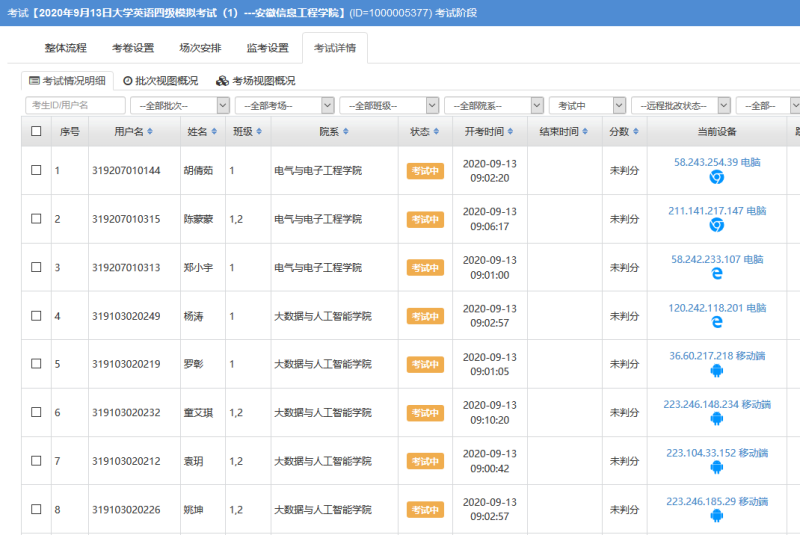Image resolution: width=800 pixels, height=536 pixels.
Task: Click the Chrome browser icon in row 1
Action: pos(716,177)
